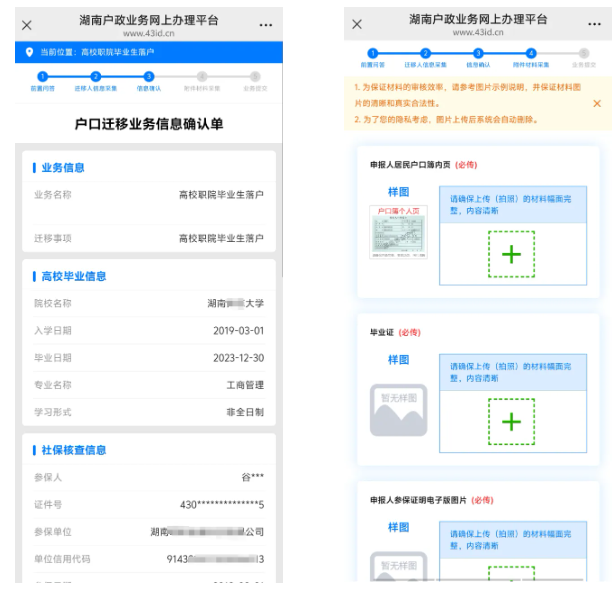Screen dimensions: 614x594
Task: Dismiss the orange notice with its X icon
Action: (x=597, y=103)
